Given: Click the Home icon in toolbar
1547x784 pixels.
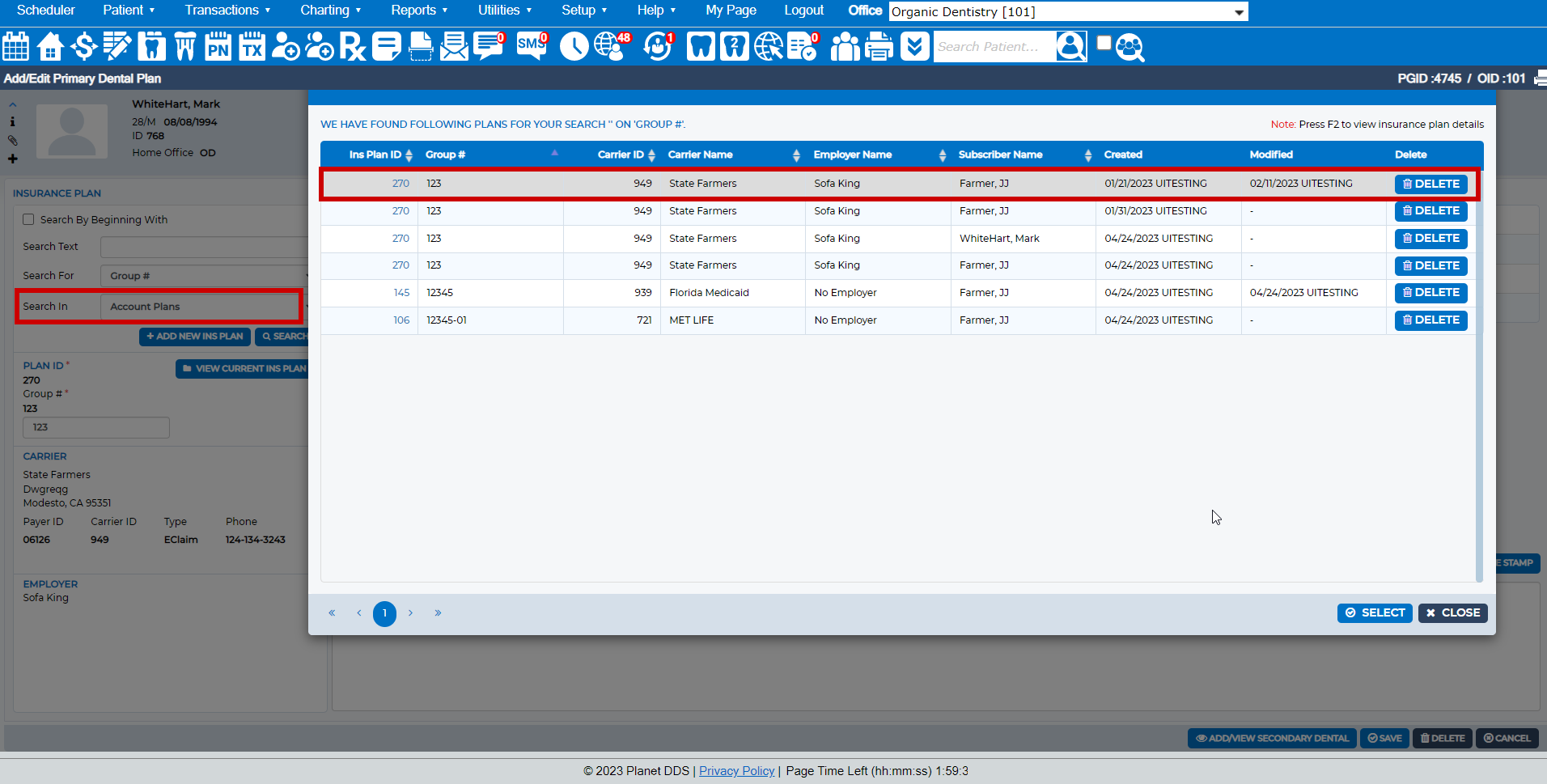Looking at the screenshot, I should point(50,47).
